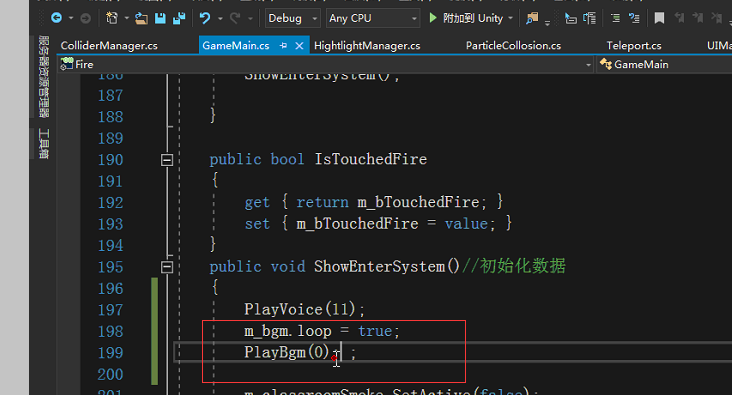Click m_bTouchedFire in the get accessor
This screenshot has width=732, height=395.
click(x=418, y=202)
